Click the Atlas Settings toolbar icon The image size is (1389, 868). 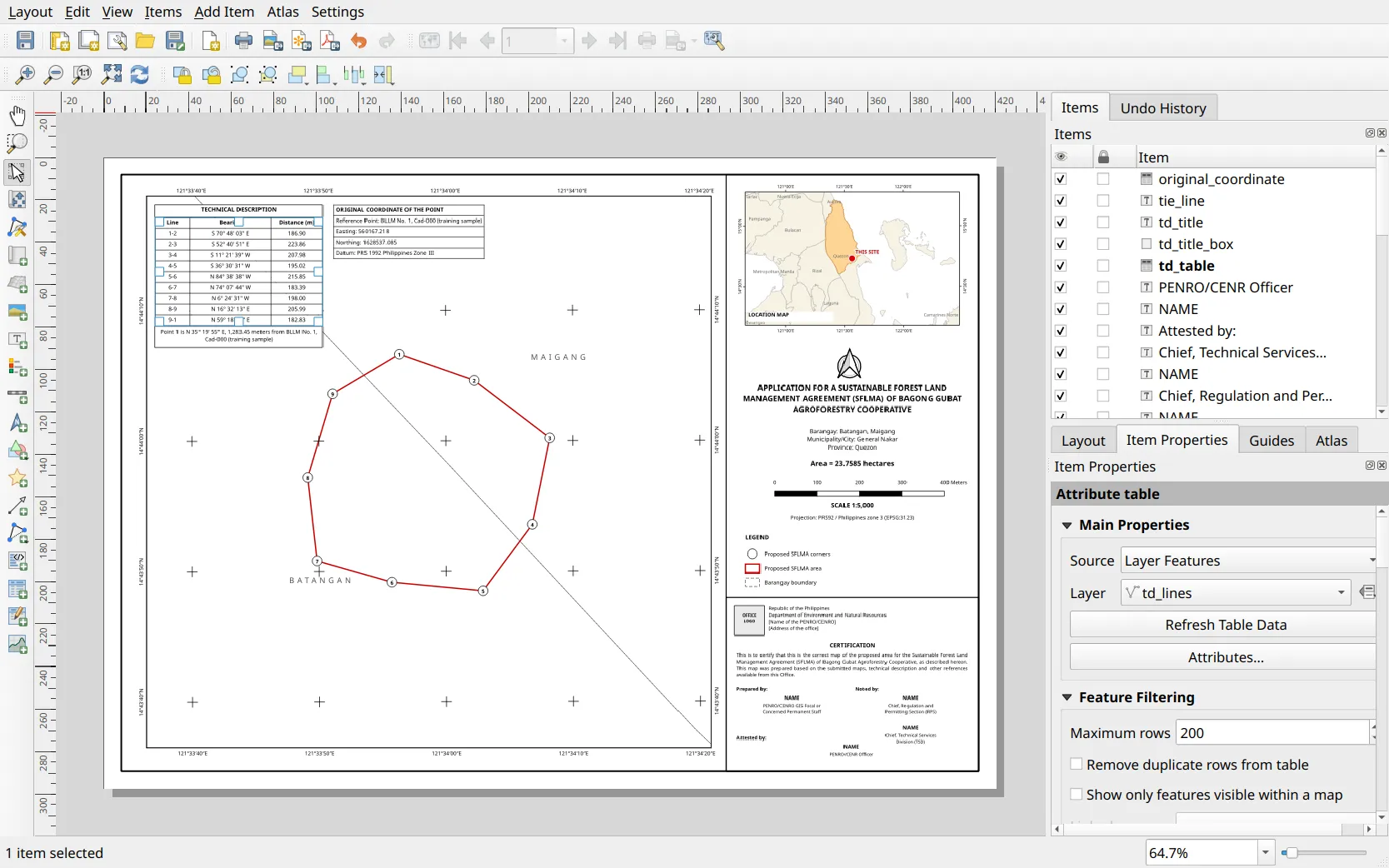[714, 41]
